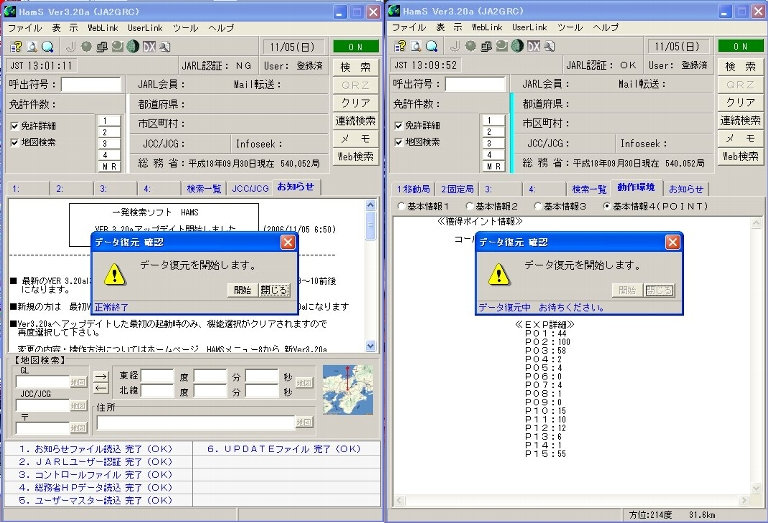This screenshot has width=768, height=523.
Task: Switch to 1移動局 tab in right window
Action: click(413, 189)
